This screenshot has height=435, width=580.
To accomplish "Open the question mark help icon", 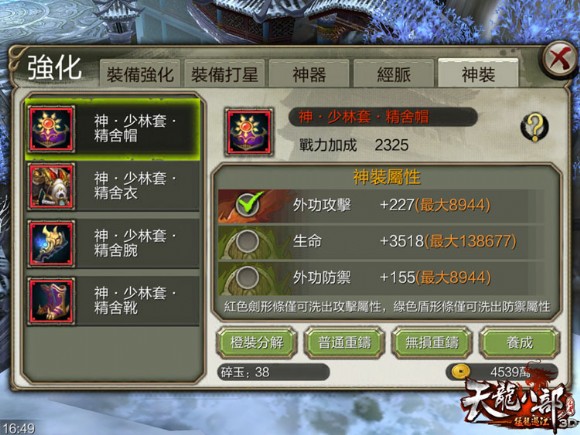I will coord(535,127).
